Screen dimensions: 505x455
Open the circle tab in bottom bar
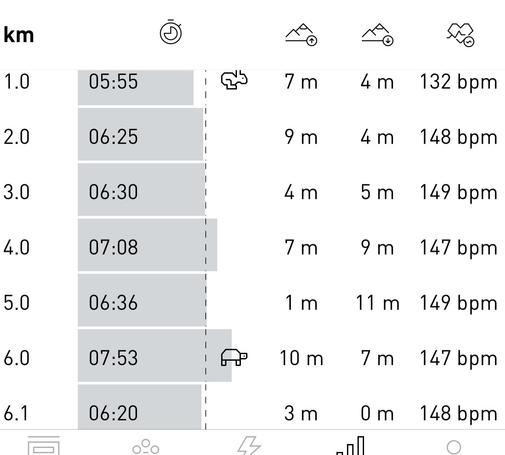(x=454, y=447)
